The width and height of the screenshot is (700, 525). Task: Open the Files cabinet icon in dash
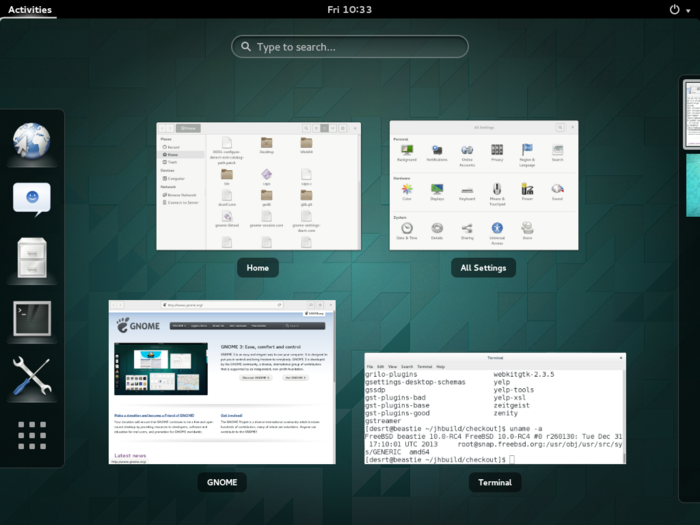tap(32, 260)
